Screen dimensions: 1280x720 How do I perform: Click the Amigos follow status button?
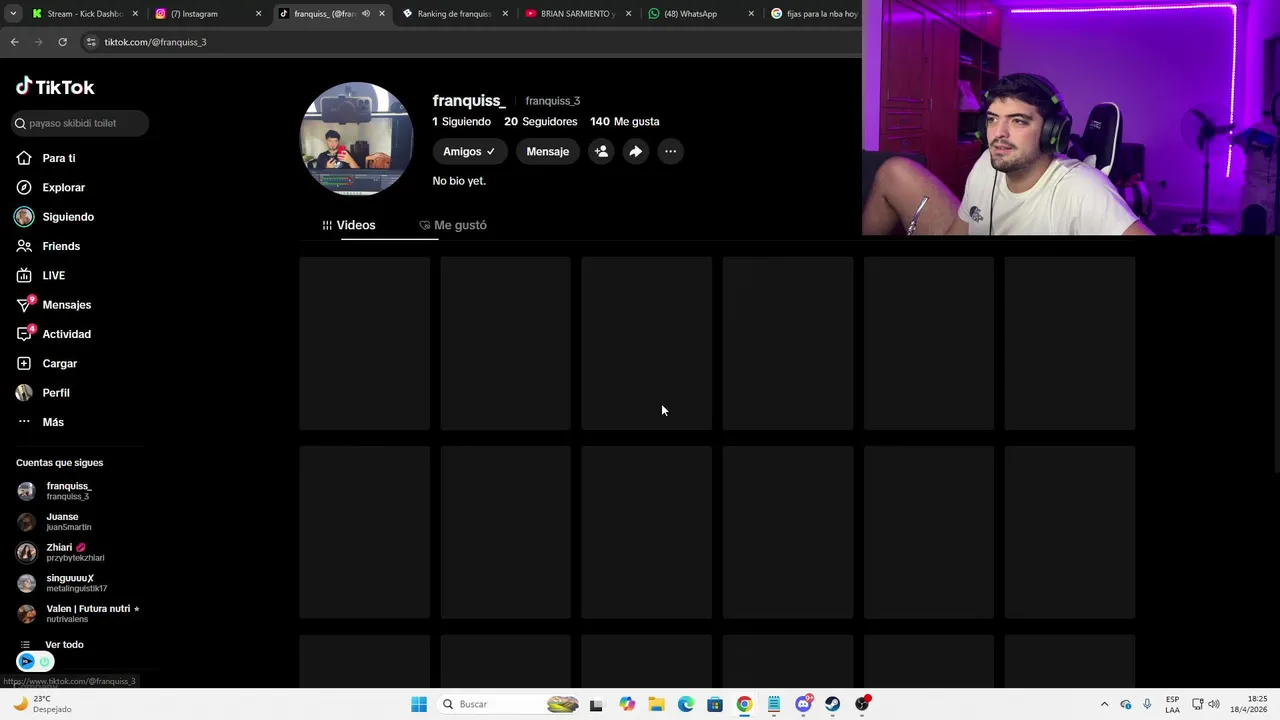pyautogui.click(x=469, y=151)
